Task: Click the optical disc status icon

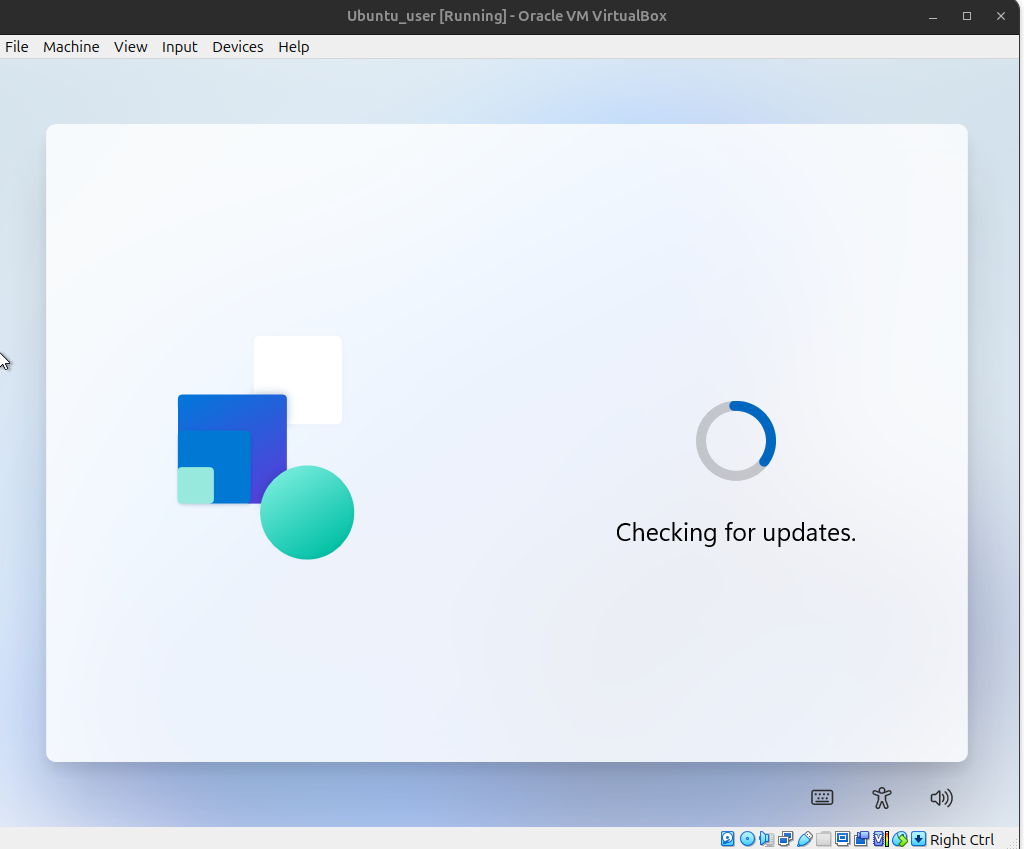Action: pyautogui.click(x=747, y=839)
